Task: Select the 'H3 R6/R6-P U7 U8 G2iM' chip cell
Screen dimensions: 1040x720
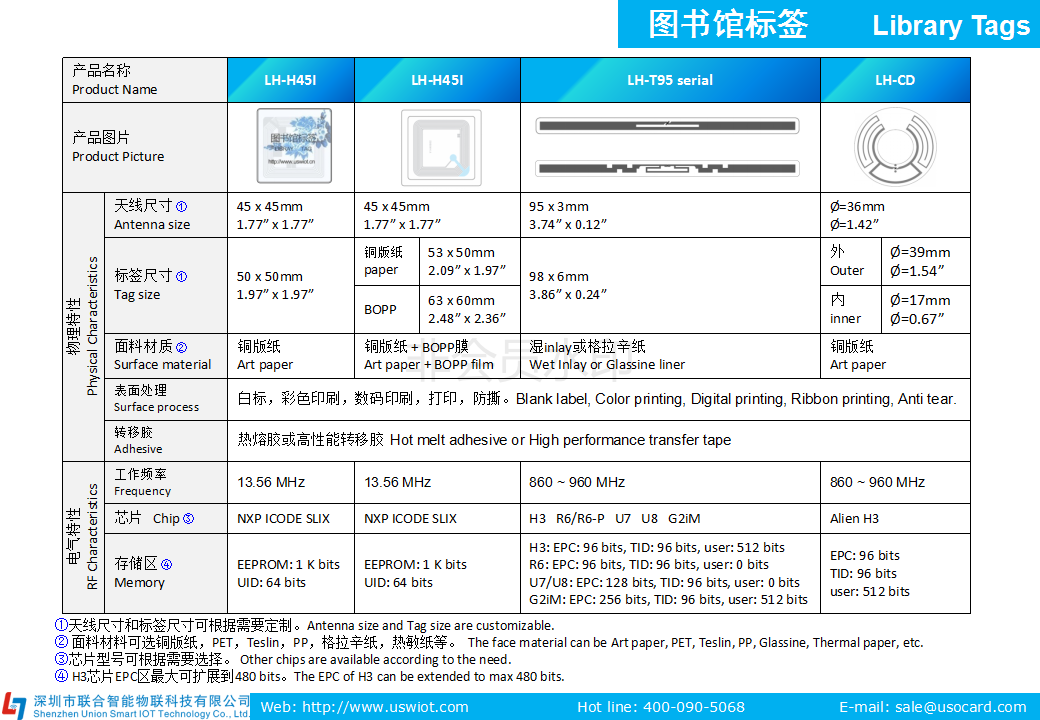Action: click(x=670, y=518)
